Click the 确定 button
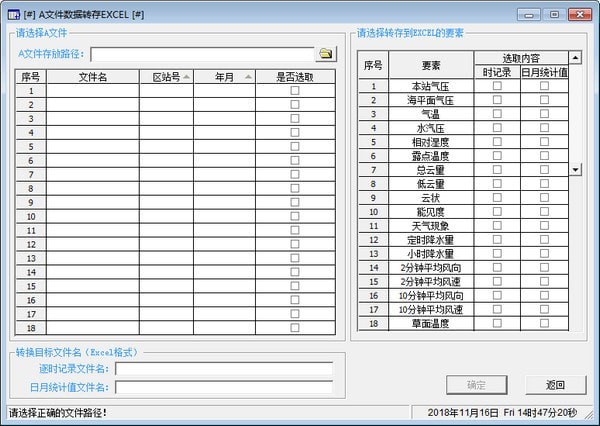Screen dimensions: 600x426 [476, 385]
